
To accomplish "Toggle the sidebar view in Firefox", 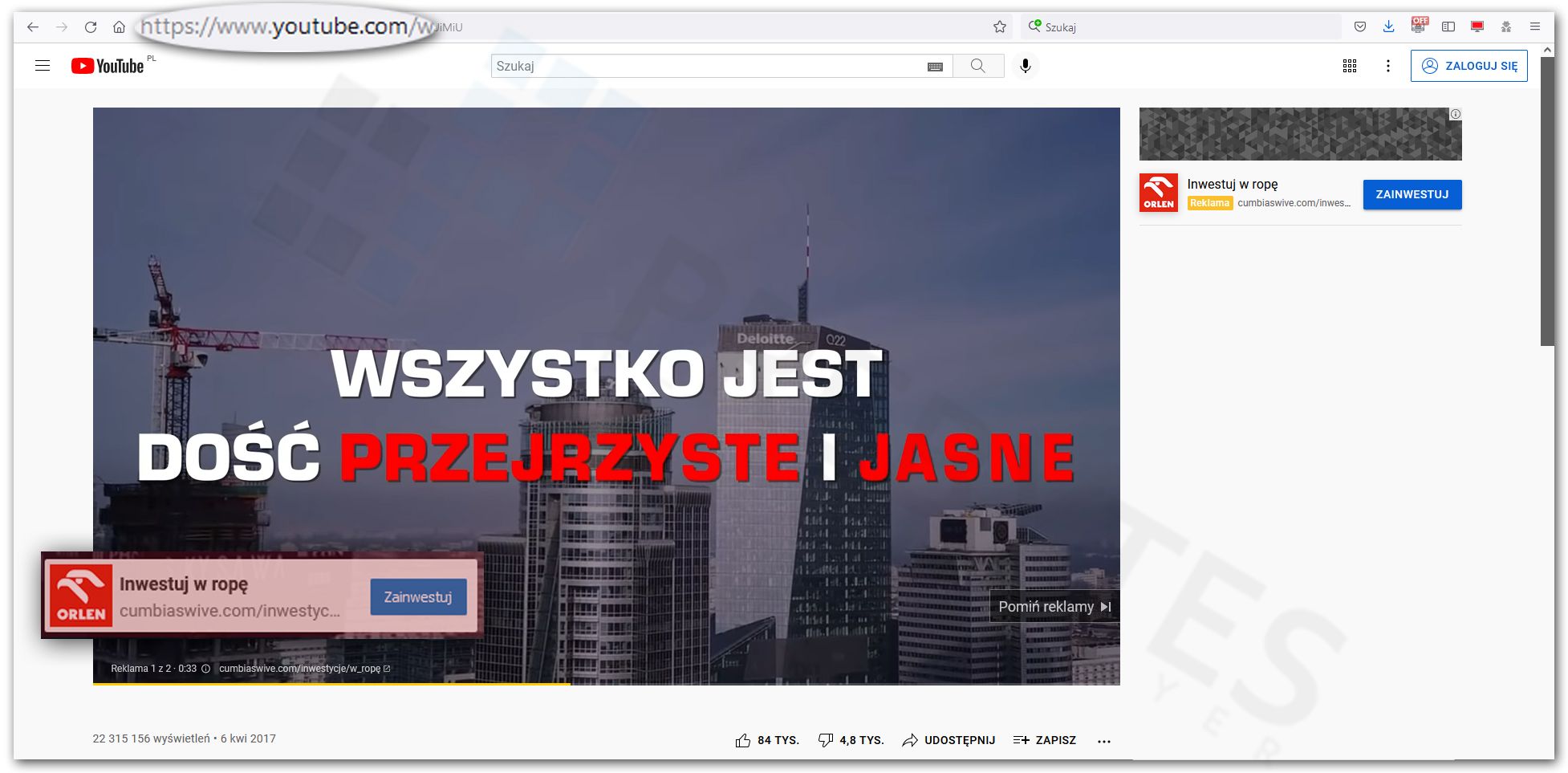I will (x=1448, y=26).
